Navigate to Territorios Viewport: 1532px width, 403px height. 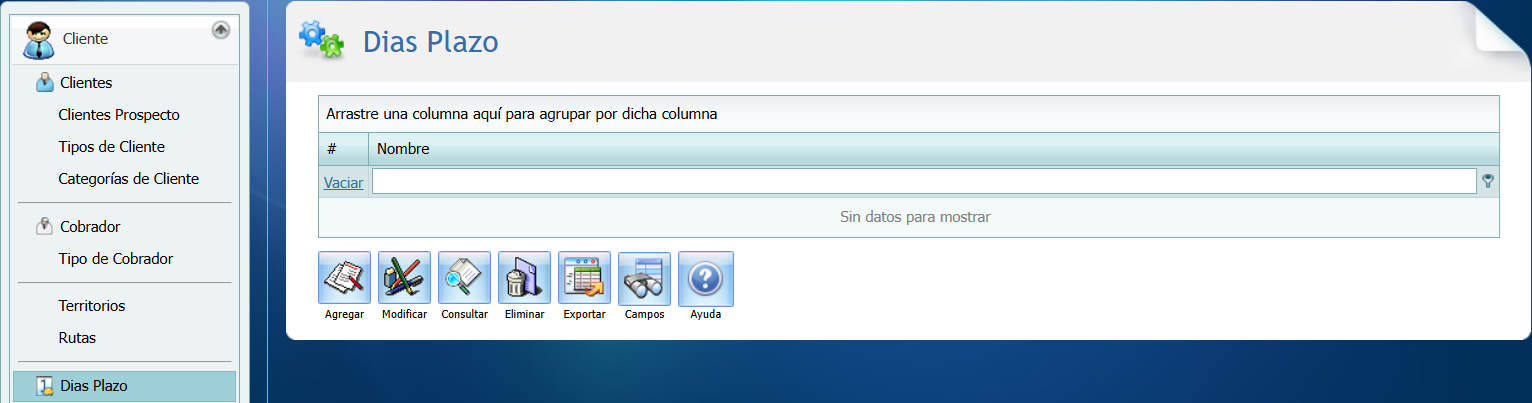[x=92, y=306]
